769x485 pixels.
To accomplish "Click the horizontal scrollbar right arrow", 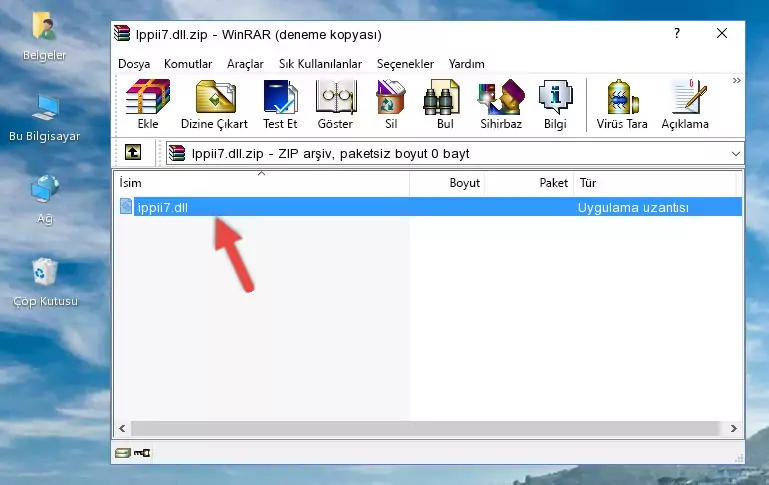I will click(734, 429).
